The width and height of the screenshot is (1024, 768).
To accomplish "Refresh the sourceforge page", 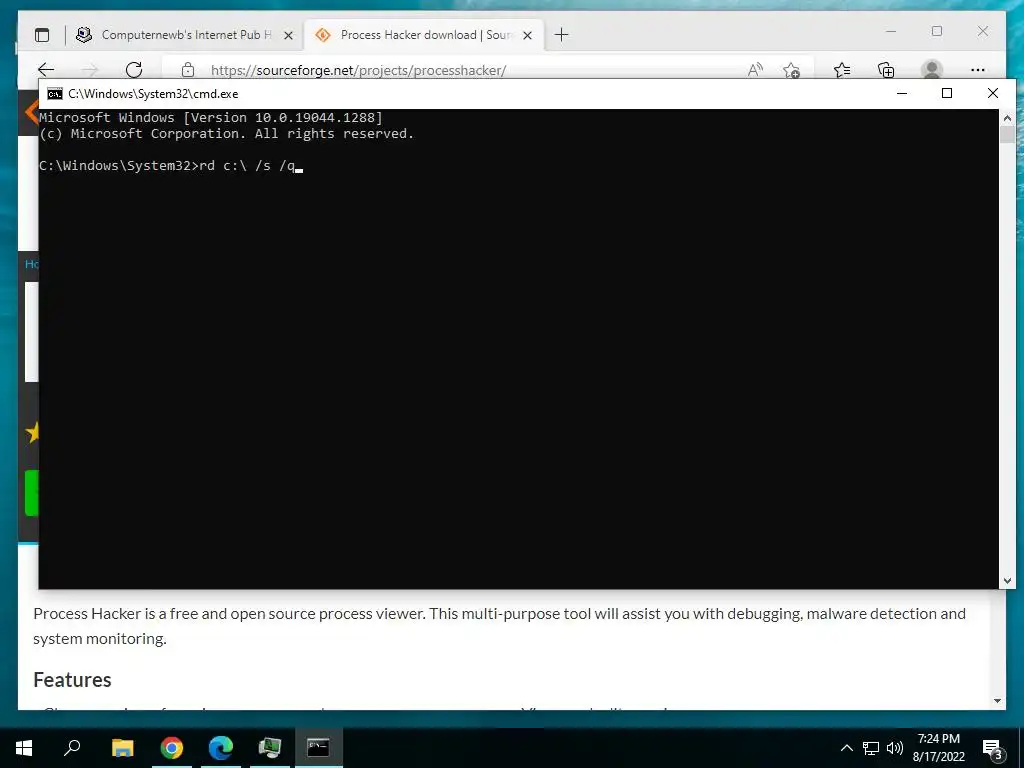I will pyautogui.click(x=134, y=70).
